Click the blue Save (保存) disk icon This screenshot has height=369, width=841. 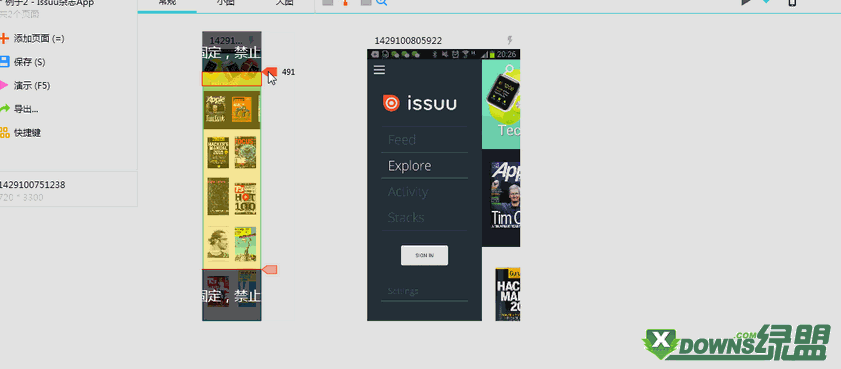(4, 62)
